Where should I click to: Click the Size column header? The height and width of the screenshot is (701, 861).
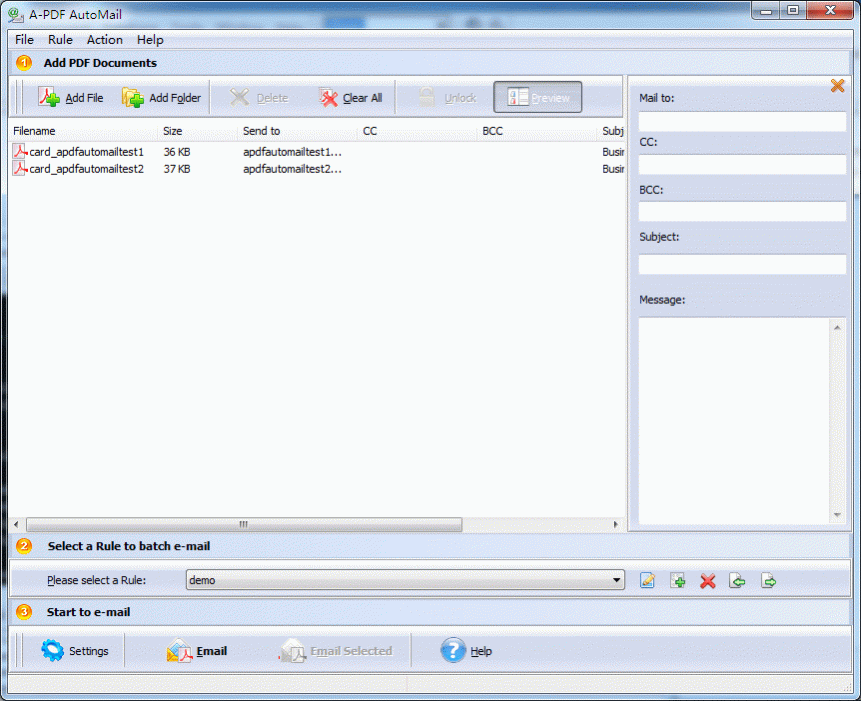click(199, 131)
